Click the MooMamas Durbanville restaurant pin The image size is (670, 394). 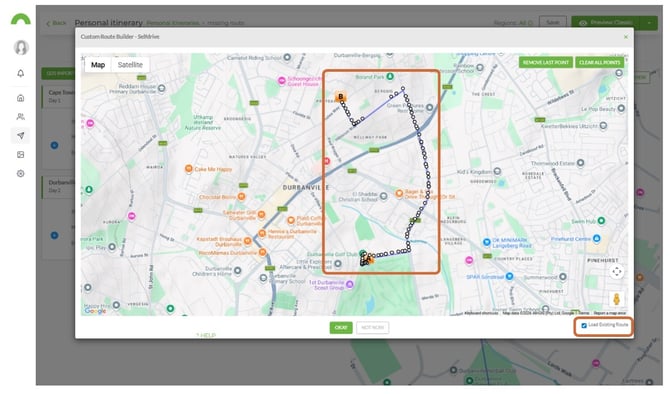262,253
